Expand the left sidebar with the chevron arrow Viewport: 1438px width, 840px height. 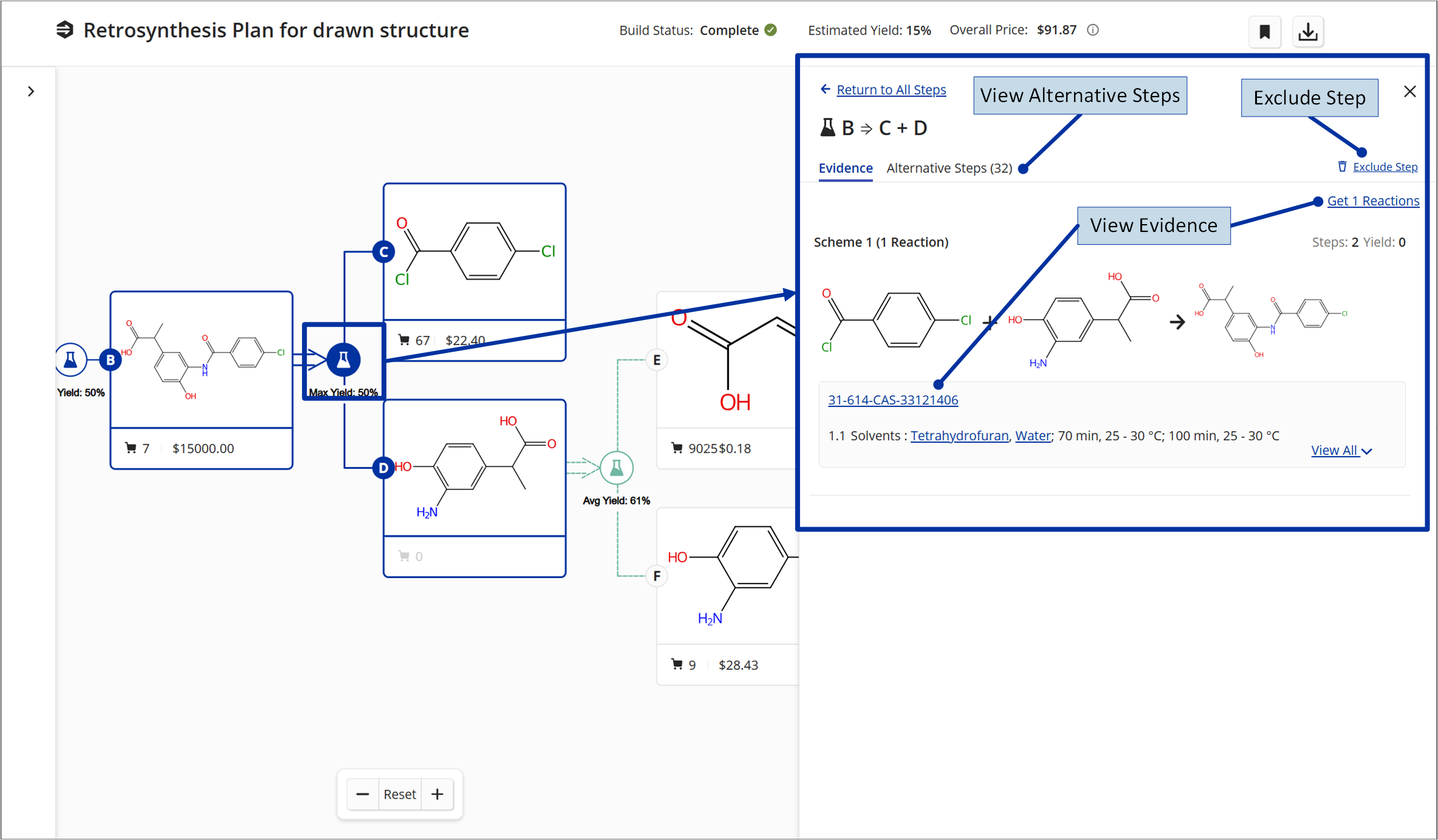[x=31, y=92]
